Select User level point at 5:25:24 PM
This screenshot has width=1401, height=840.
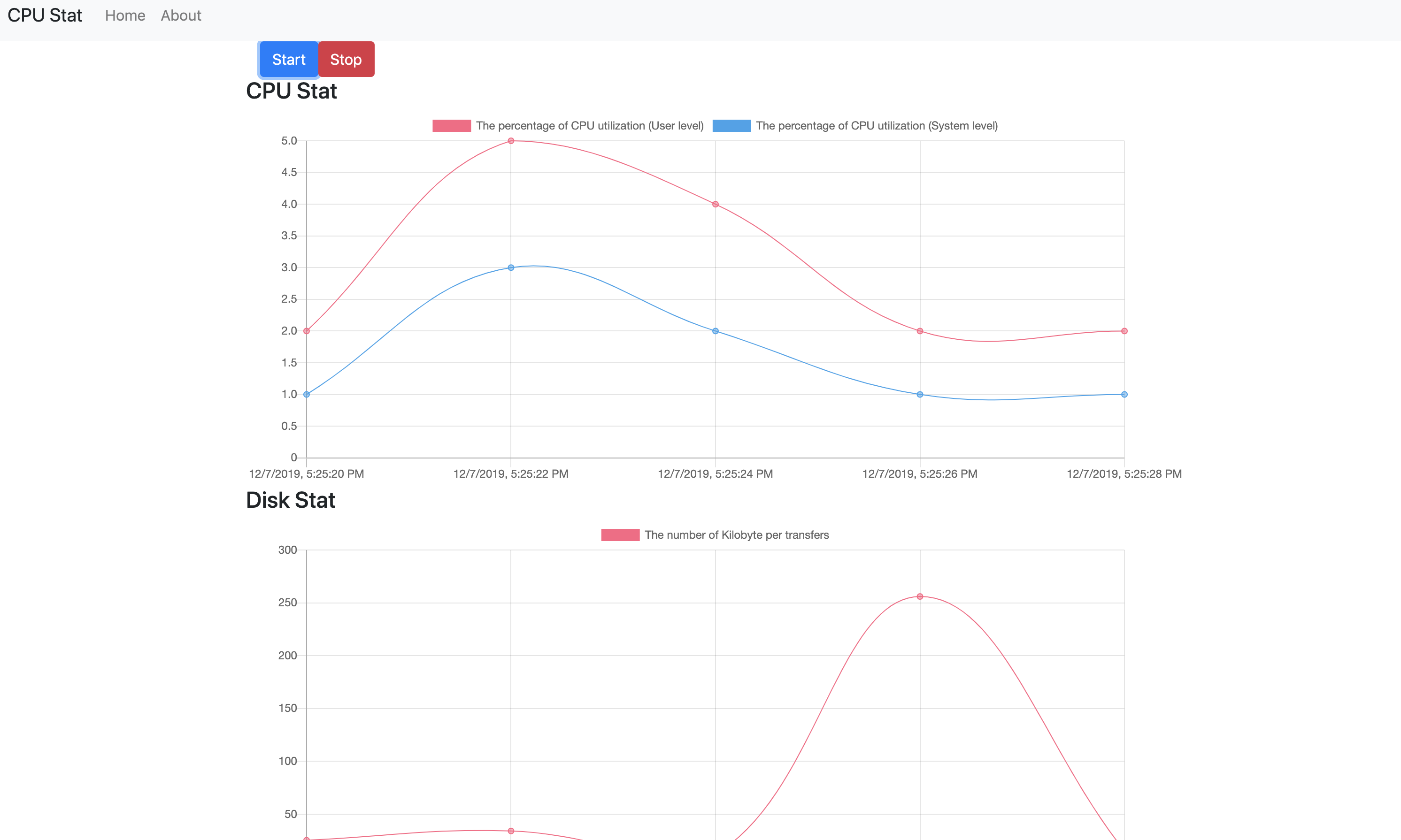coord(715,204)
